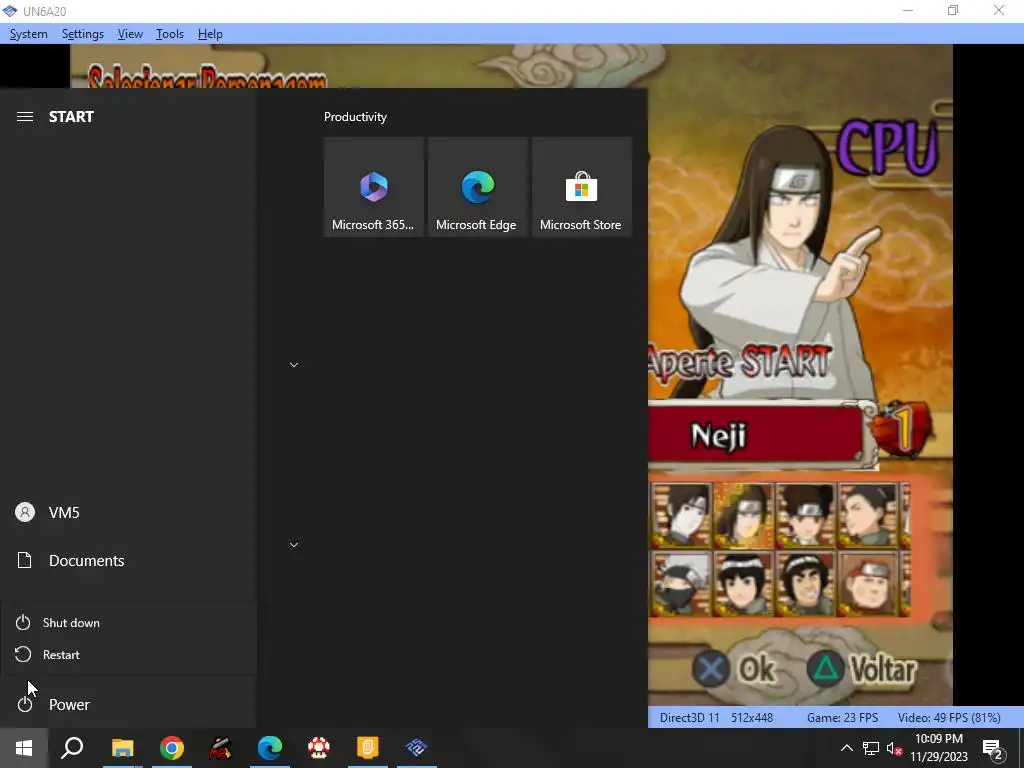This screenshot has height=768, width=1024.
Task: Switch to Google Chrome on the taskbar
Action: 171,748
